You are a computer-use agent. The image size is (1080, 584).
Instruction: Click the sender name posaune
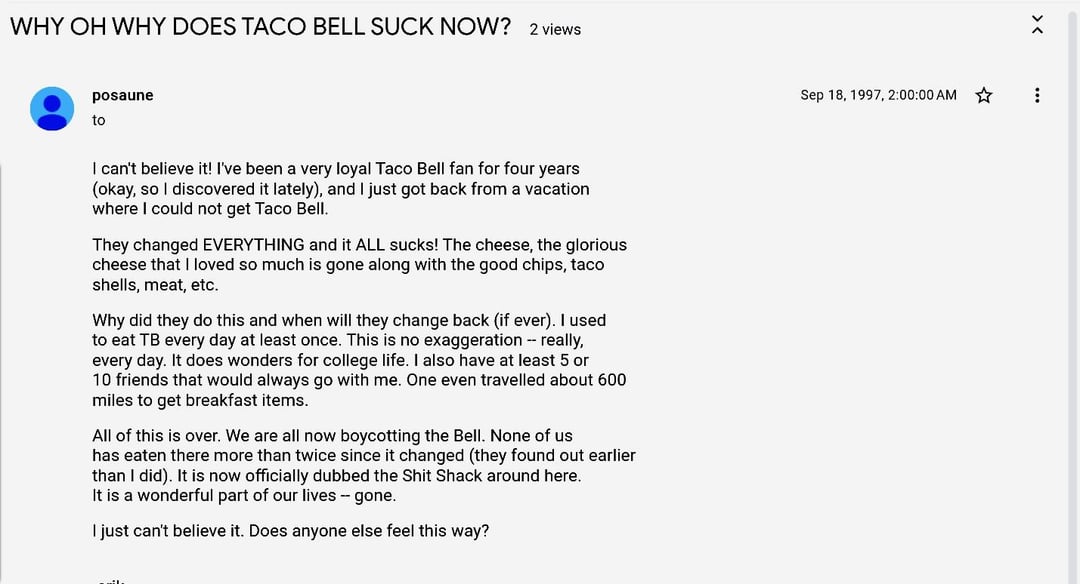pos(122,95)
